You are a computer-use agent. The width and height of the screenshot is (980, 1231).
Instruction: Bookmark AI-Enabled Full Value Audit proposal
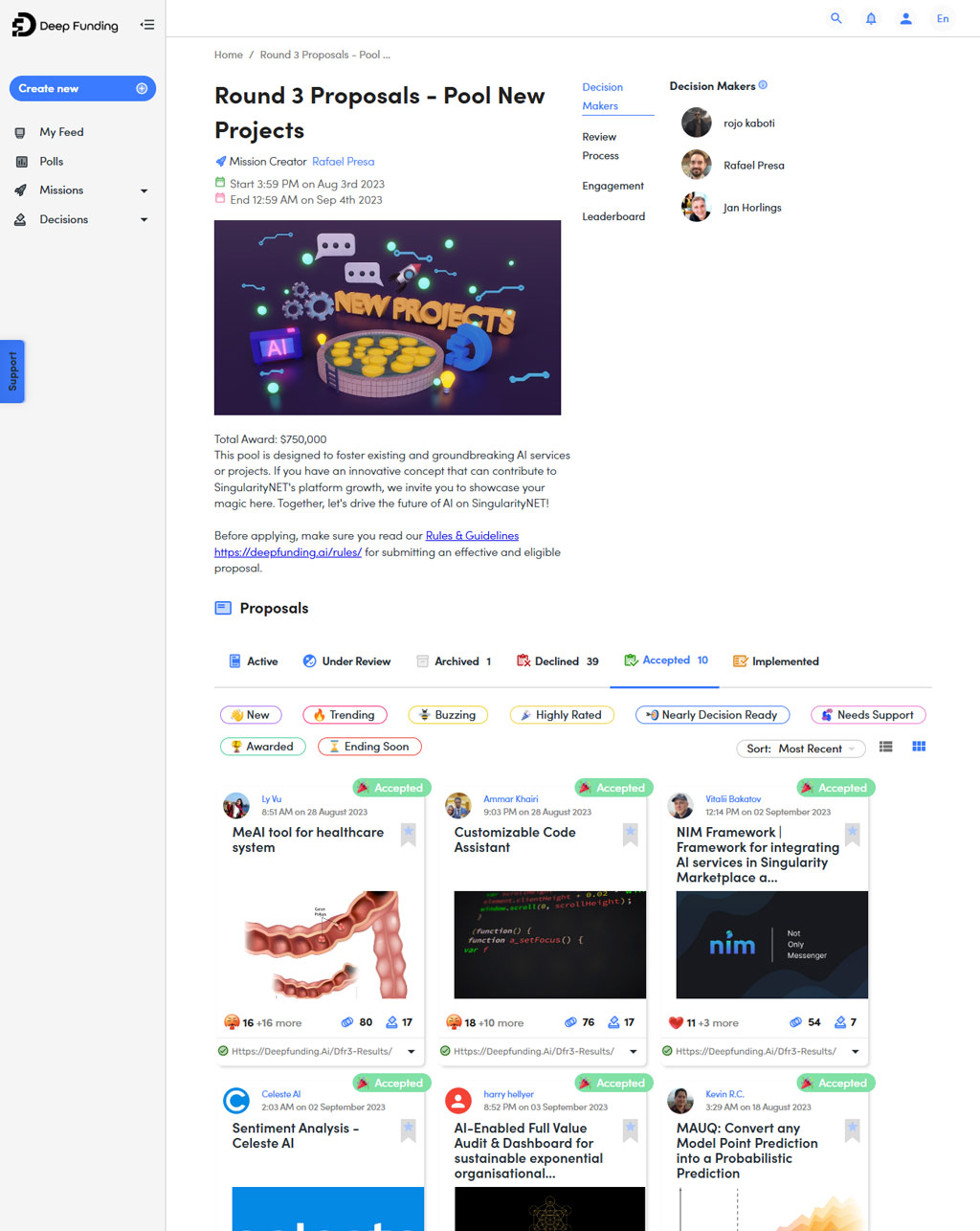pos(631,1130)
